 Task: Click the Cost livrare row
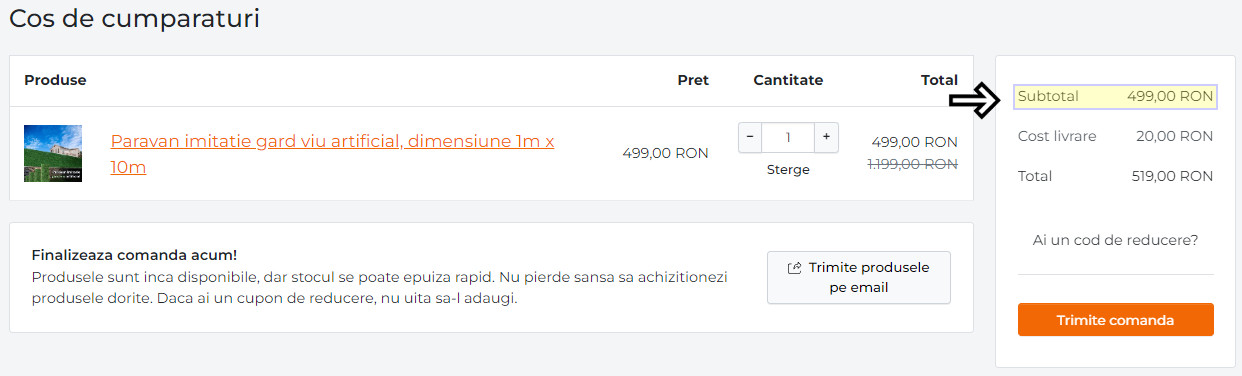tap(1115, 136)
